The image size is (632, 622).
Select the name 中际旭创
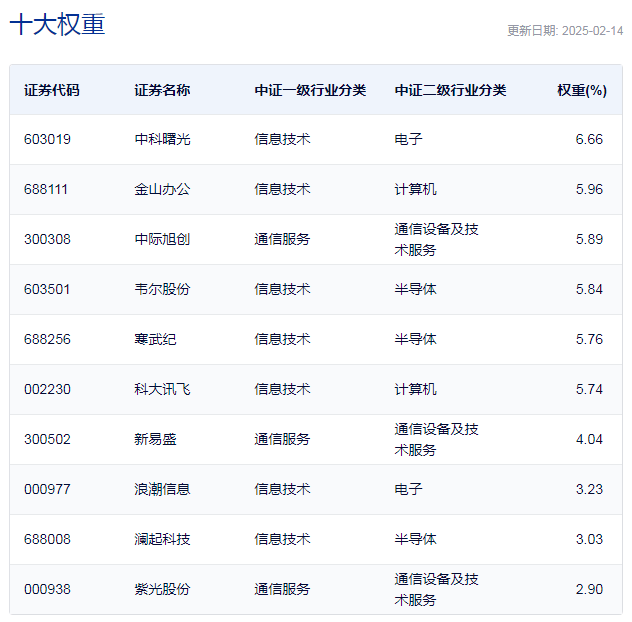coord(162,239)
